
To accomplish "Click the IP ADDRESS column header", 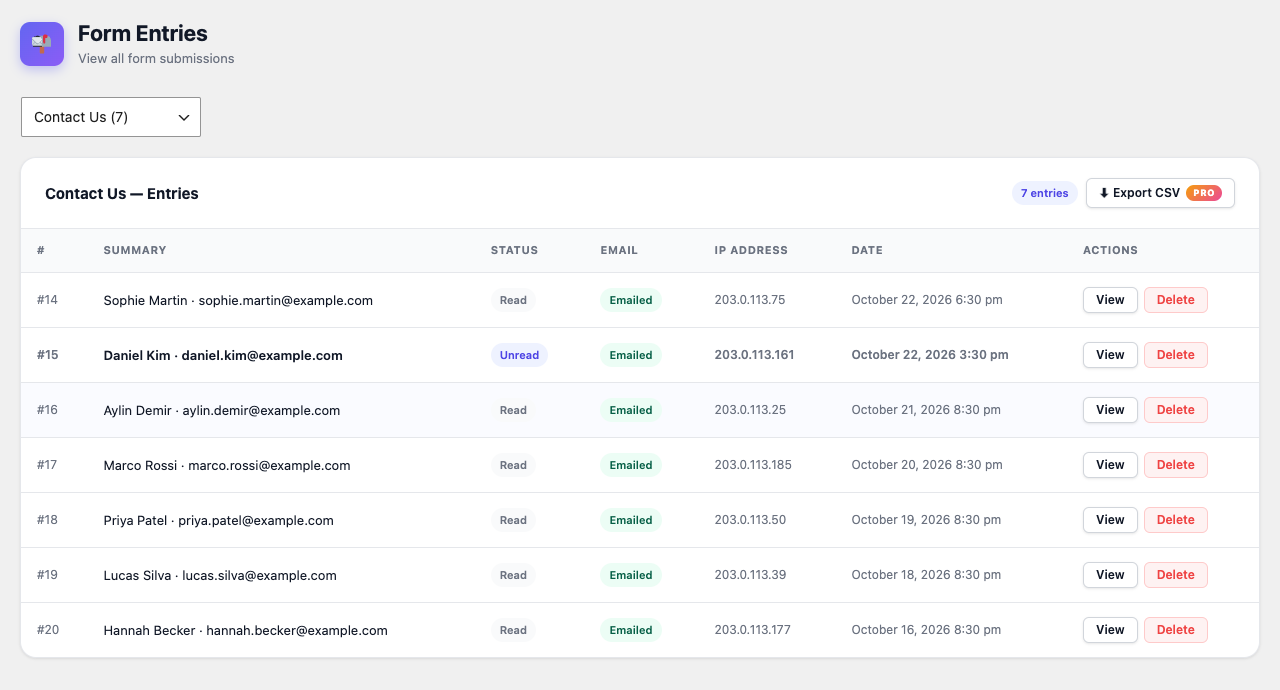I will [x=751, y=250].
